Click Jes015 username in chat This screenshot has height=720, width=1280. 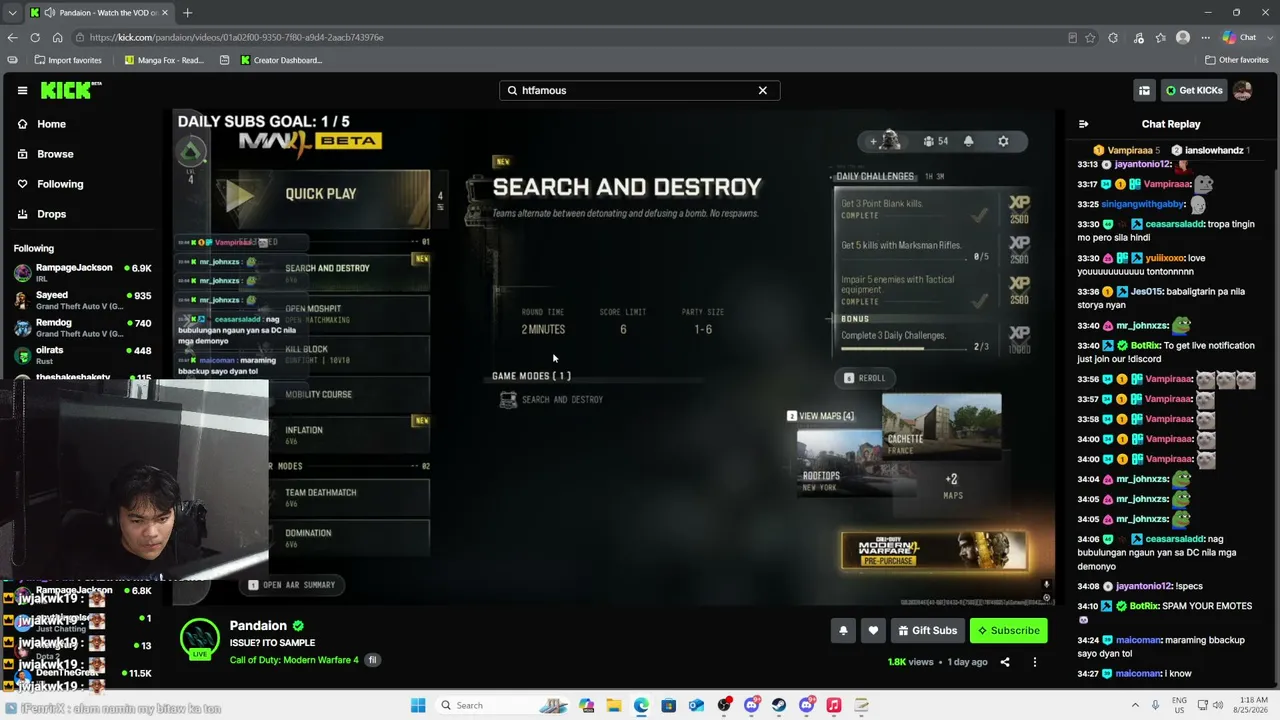(x=1148, y=292)
